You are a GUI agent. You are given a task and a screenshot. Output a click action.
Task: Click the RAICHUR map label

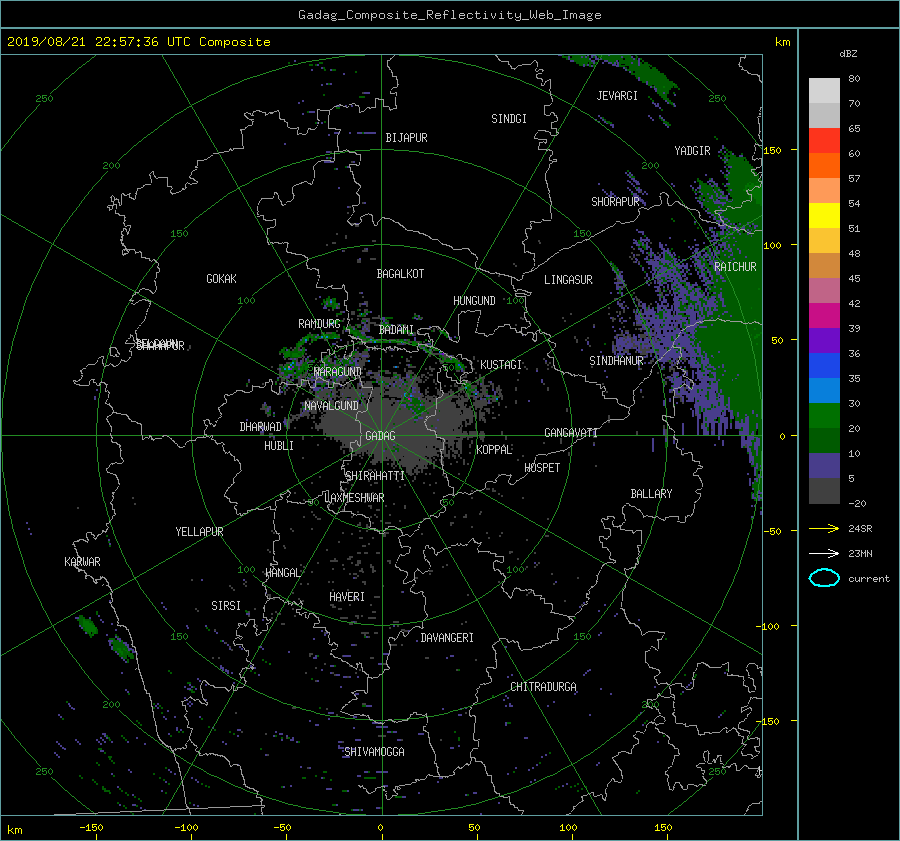pos(735,267)
